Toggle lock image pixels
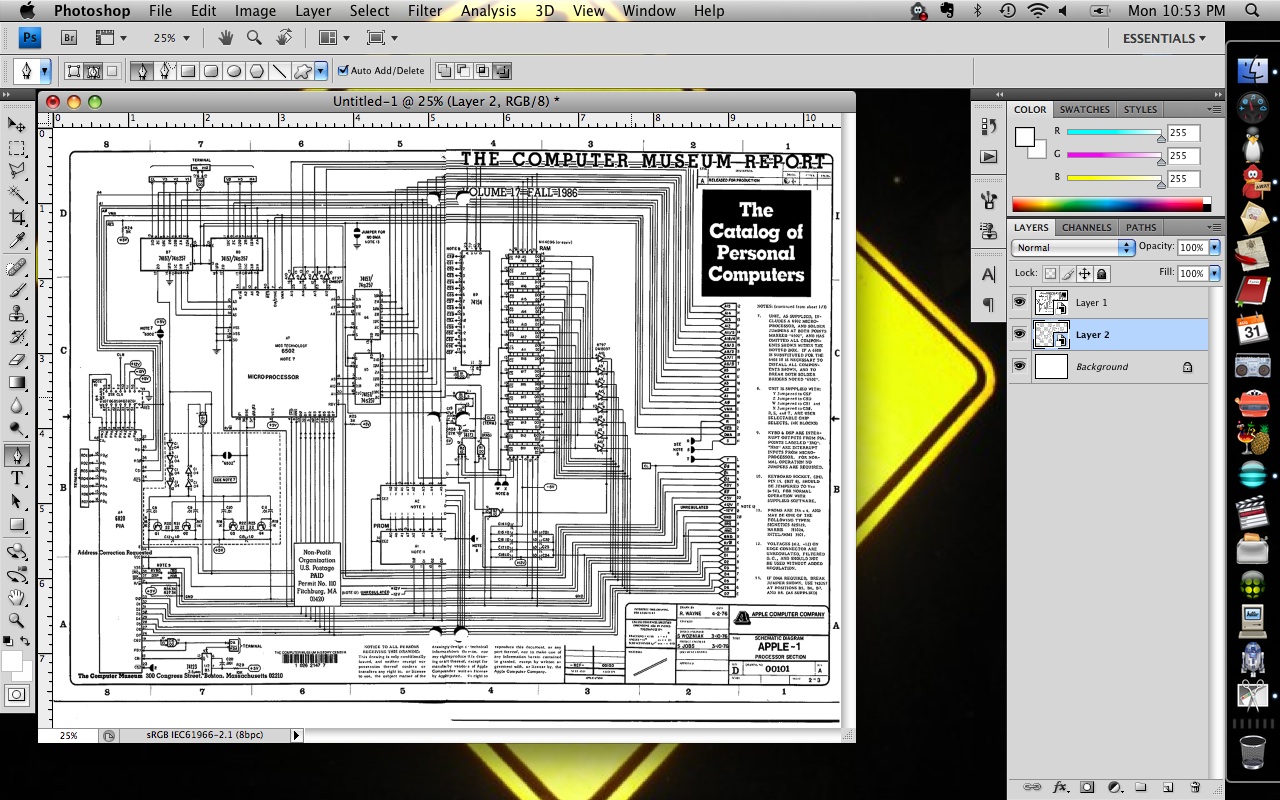This screenshot has width=1280, height=800. (x=1067, y=273)
